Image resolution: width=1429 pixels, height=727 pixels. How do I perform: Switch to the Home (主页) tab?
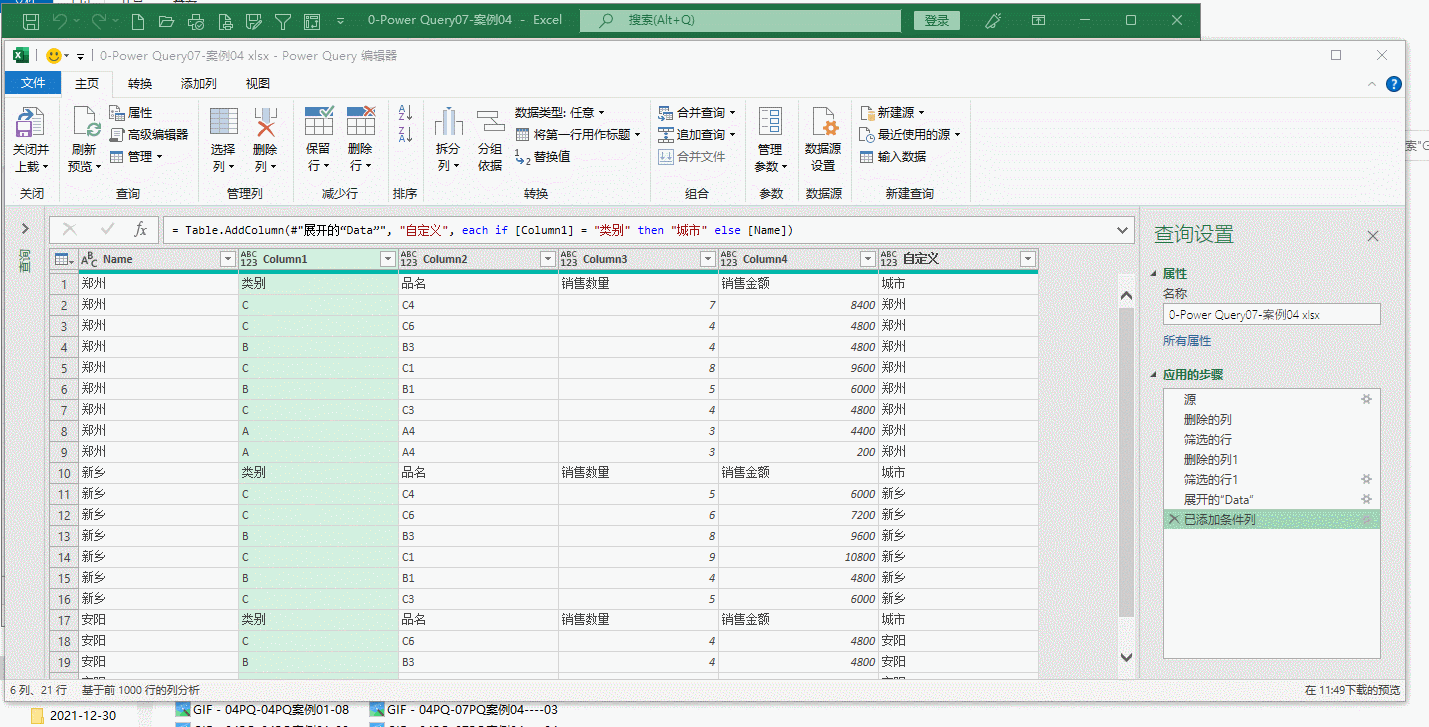point(87,84)
